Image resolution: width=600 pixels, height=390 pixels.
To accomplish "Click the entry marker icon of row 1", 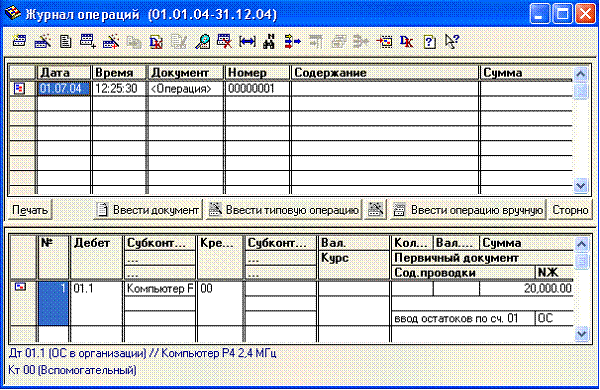I will [20, 286].
